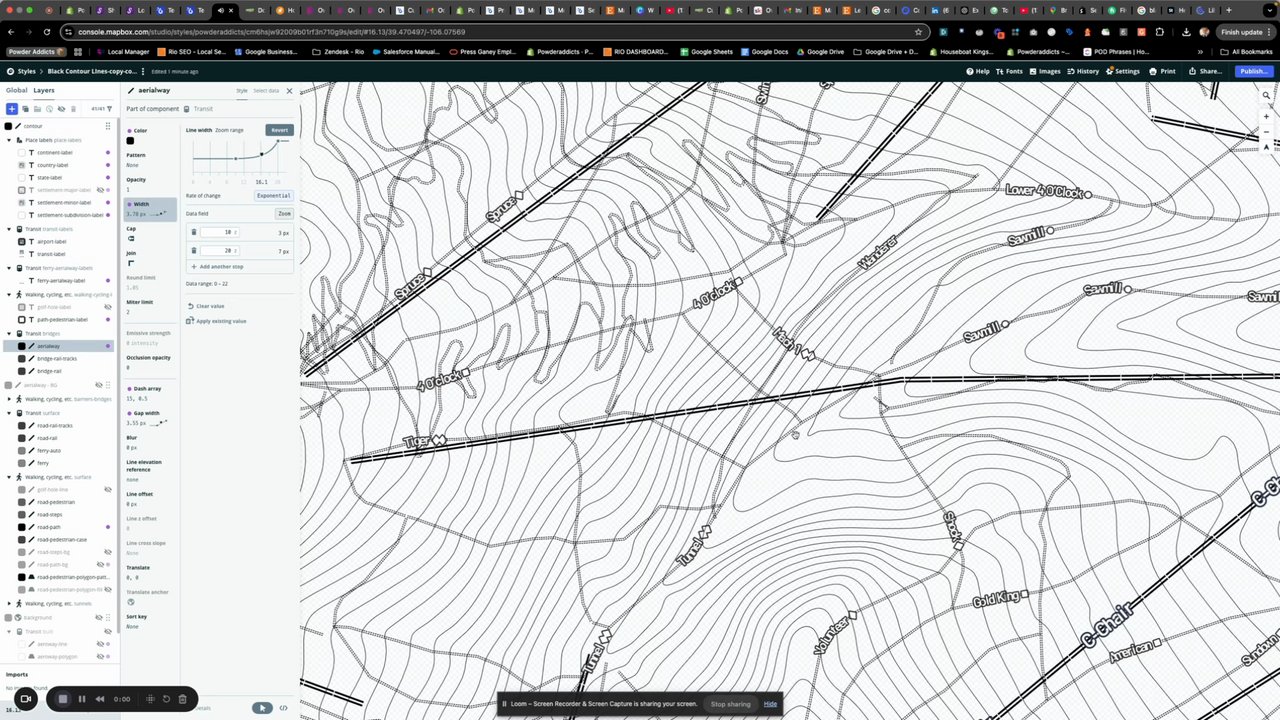The image size is (1280, 720).
Task: Expand the Walking, cycling barriers-bridges group
Action: coord(9,399)
